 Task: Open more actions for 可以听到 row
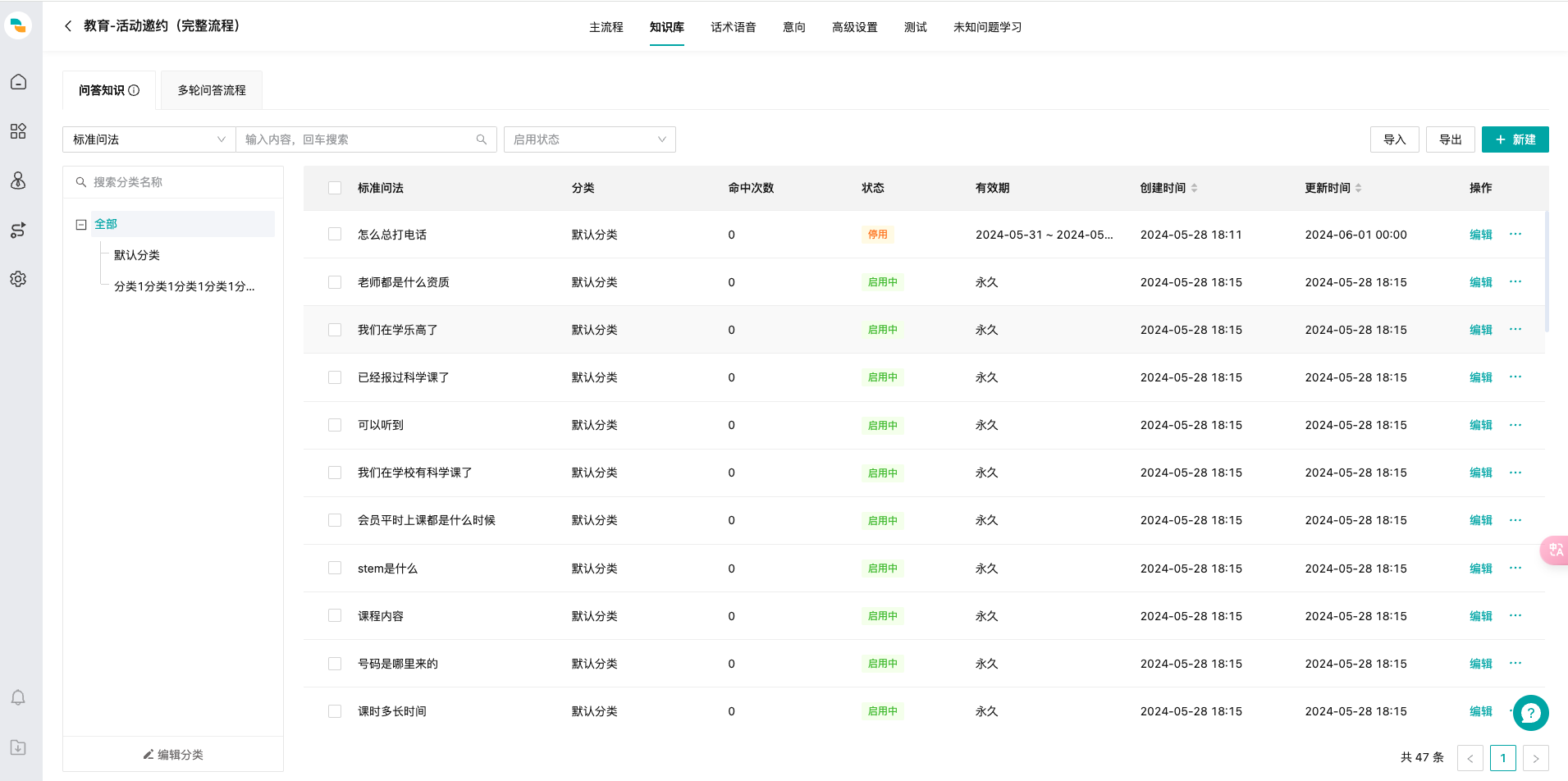(x=1515, y=425)
